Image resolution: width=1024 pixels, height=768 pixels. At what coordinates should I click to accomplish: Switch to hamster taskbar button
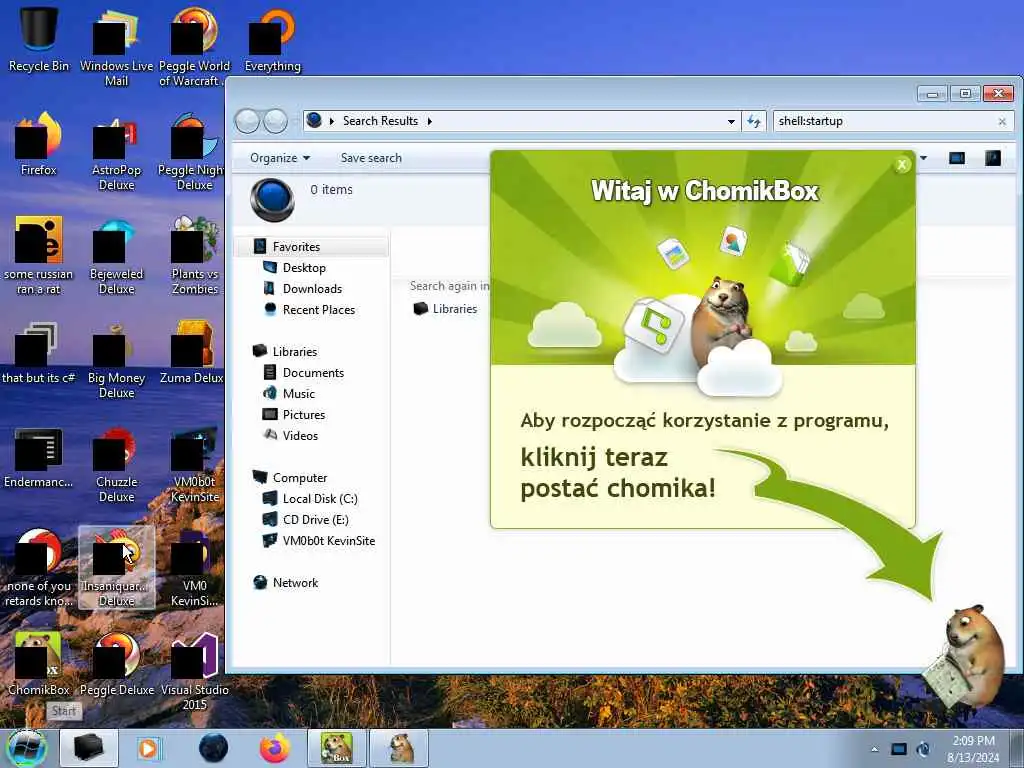coord(399,748)
